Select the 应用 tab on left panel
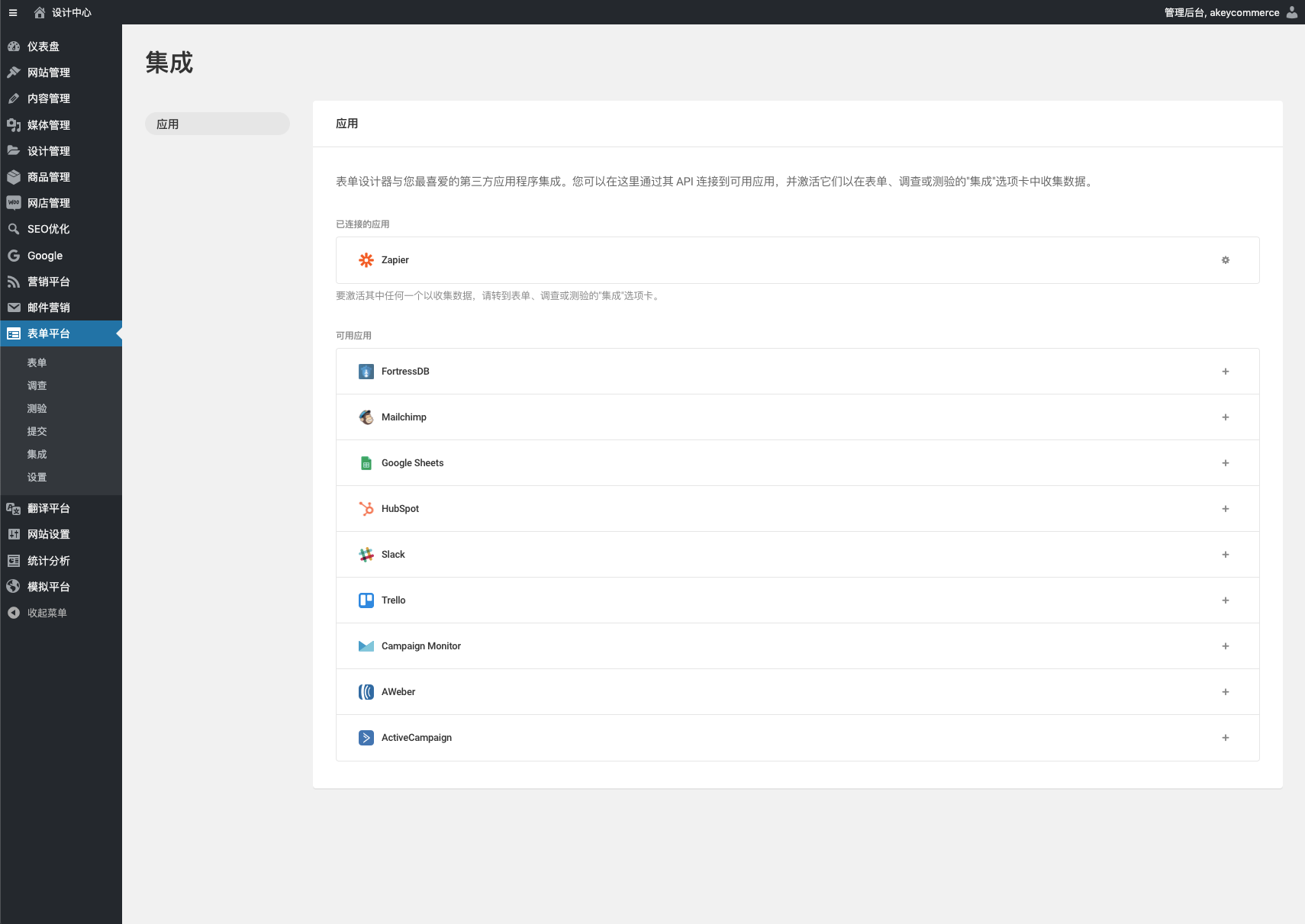The height and width of the screenshot is (924, 1305). 217,124
